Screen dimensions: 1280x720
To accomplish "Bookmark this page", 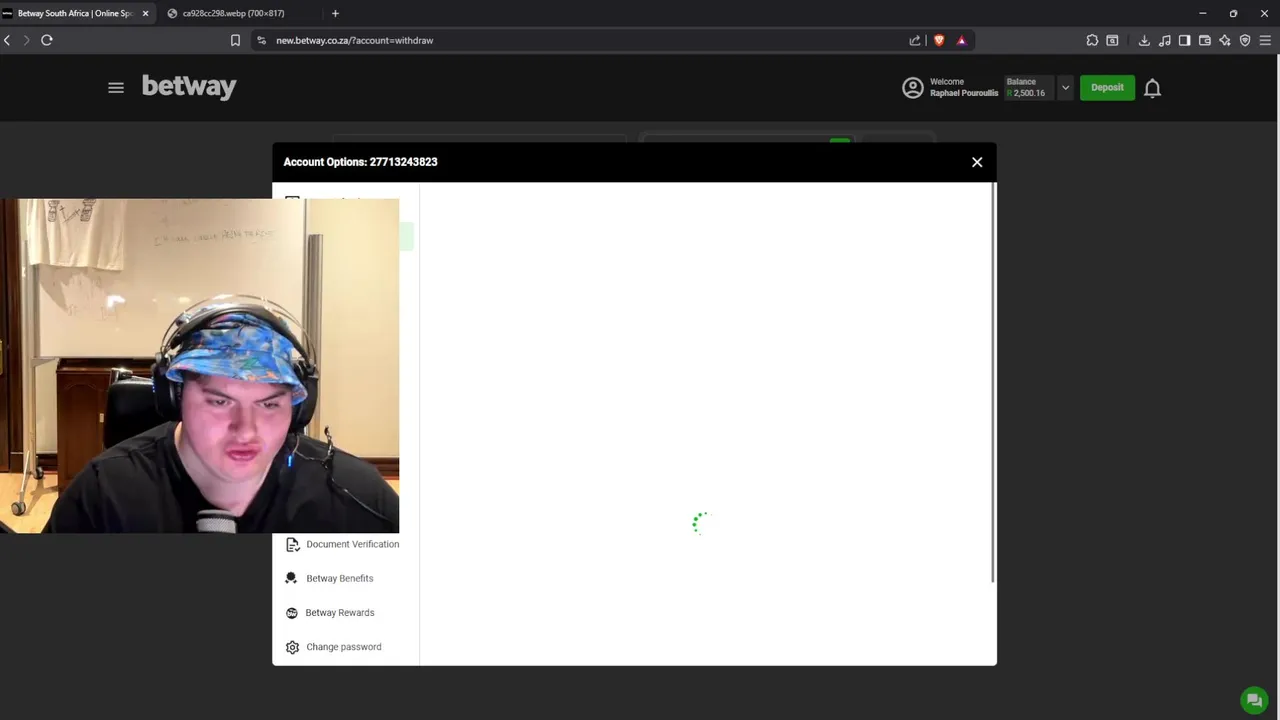I will [235, 40].
